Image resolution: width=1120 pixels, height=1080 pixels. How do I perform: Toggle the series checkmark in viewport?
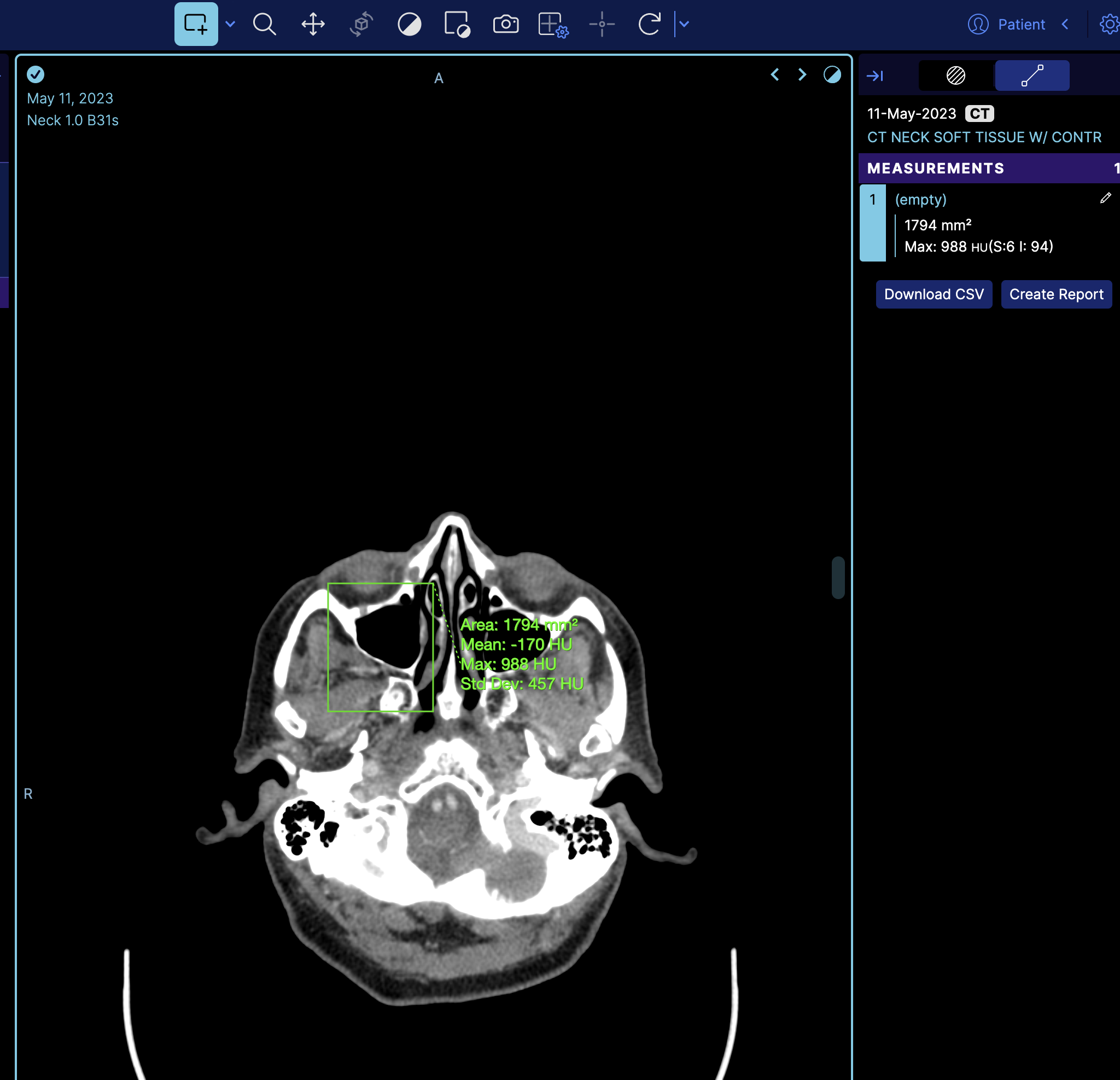[36, 74]
